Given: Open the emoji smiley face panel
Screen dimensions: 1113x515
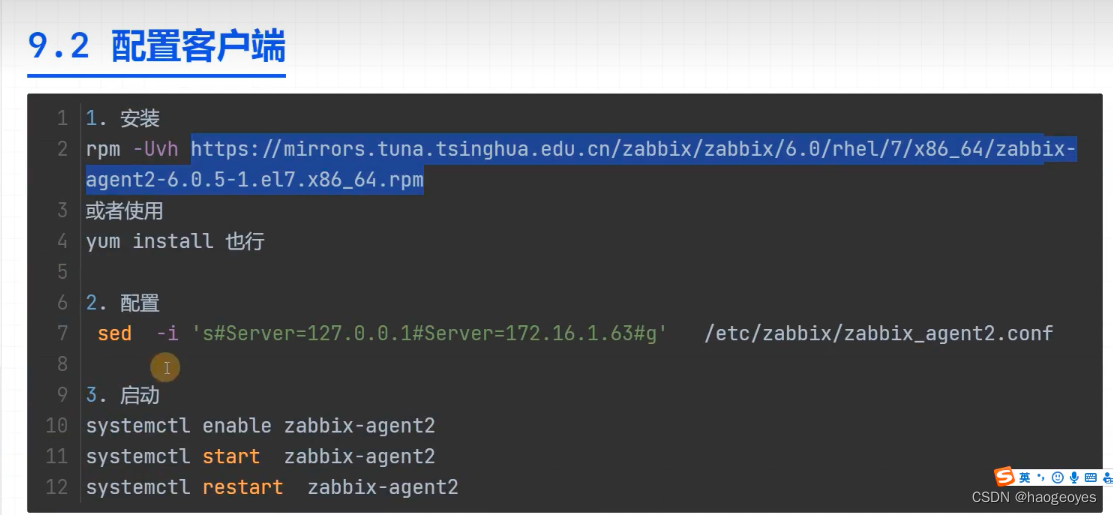Looking at the screenshot, I should point(1058,477).
